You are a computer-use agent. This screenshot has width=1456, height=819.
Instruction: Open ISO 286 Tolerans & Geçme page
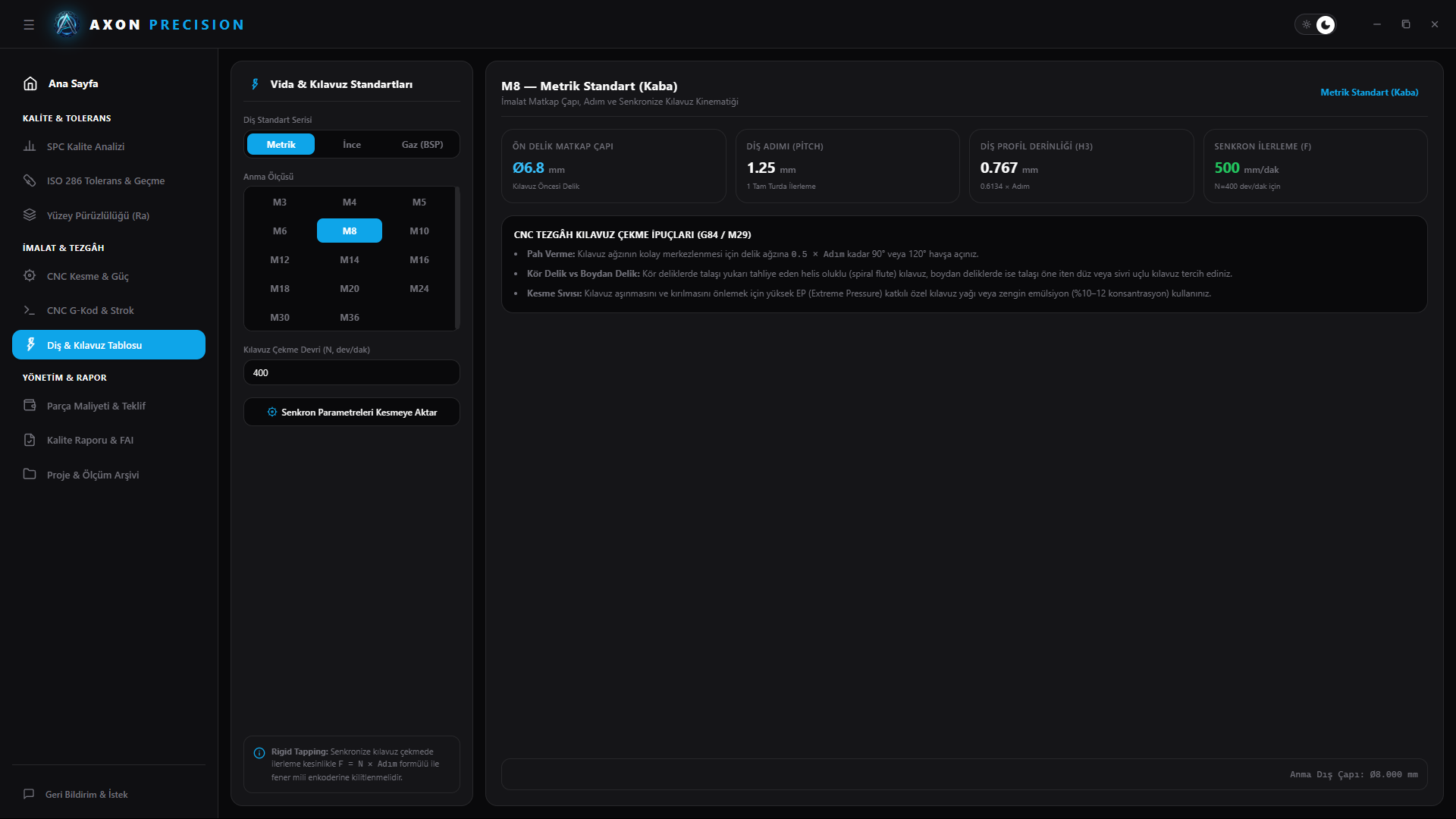108,180
